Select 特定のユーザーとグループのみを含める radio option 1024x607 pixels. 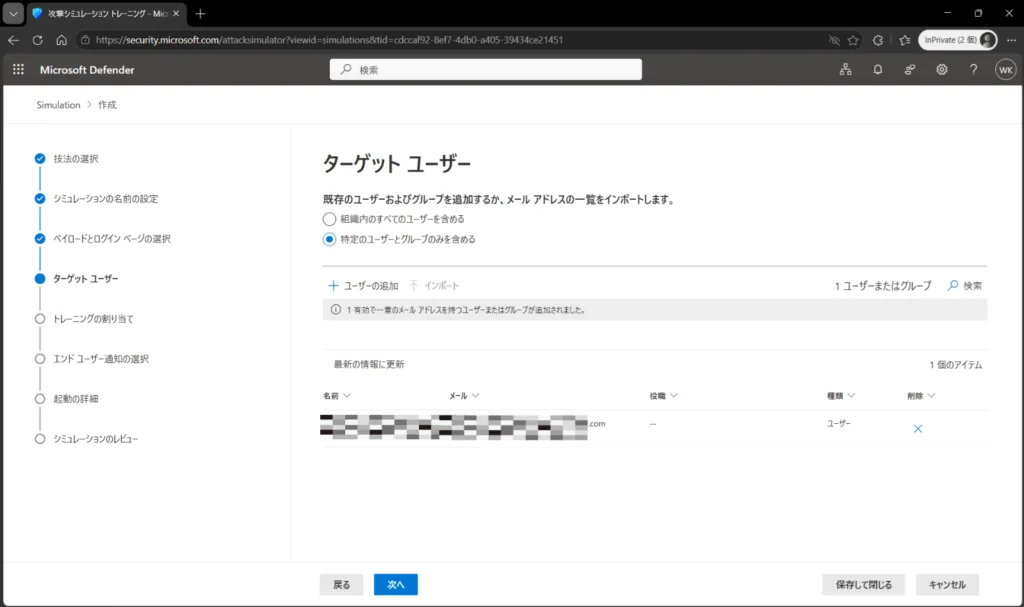point(329,239)
